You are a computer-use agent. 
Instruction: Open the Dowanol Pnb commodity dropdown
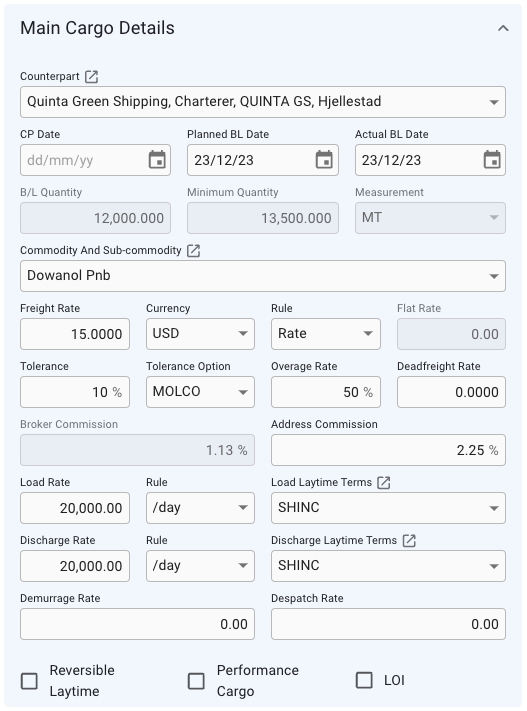click(263, 276)
